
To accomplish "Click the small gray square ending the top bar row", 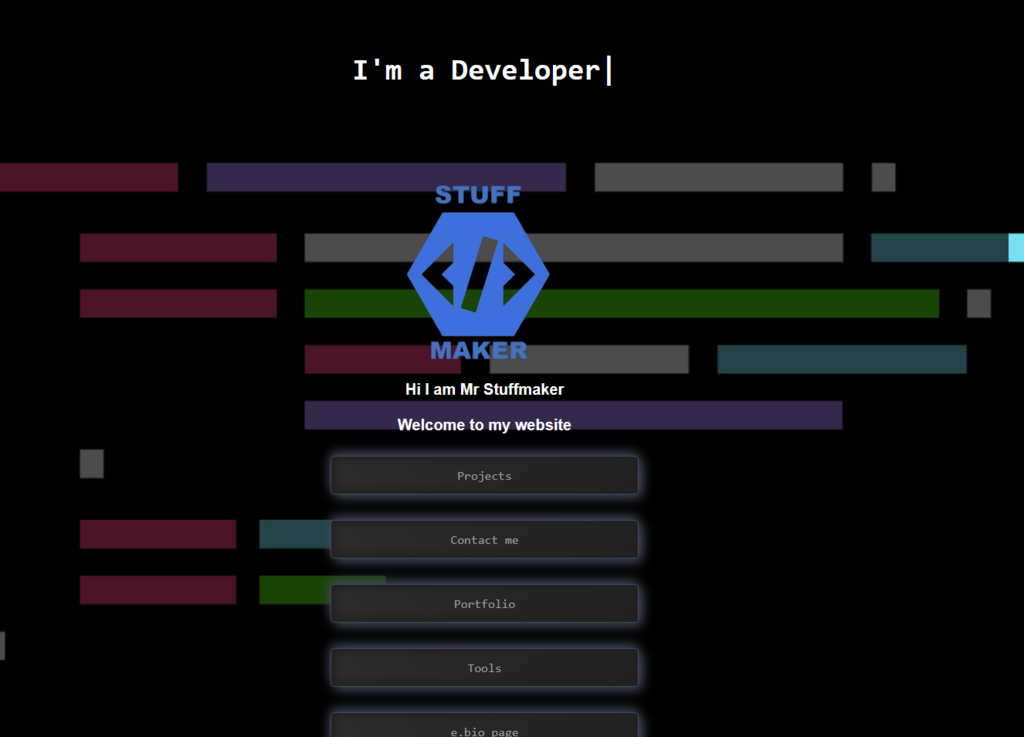I will pyautogui.click(x=883, y=177).
